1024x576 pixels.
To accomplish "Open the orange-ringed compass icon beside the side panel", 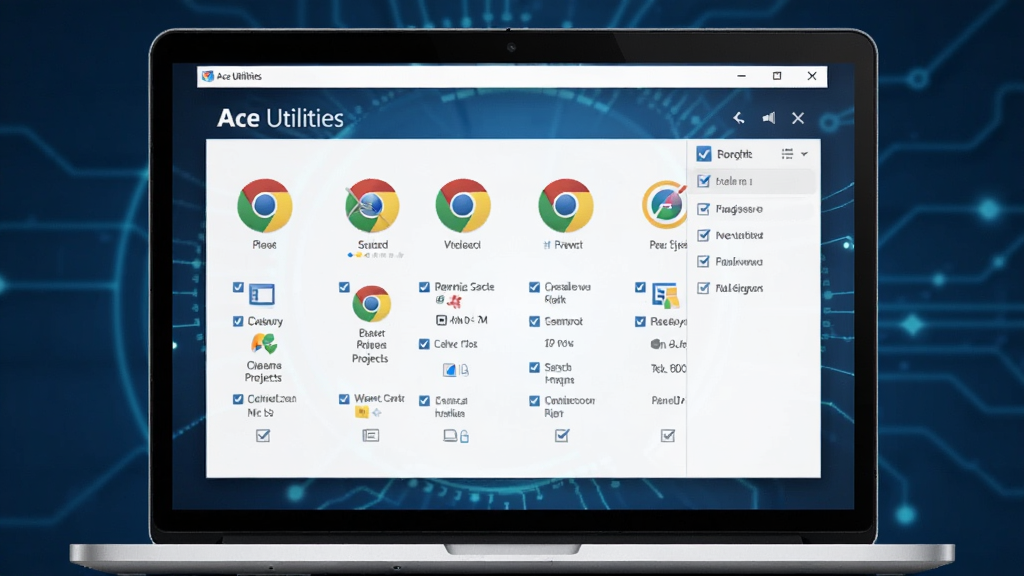I will pos(664,205).
